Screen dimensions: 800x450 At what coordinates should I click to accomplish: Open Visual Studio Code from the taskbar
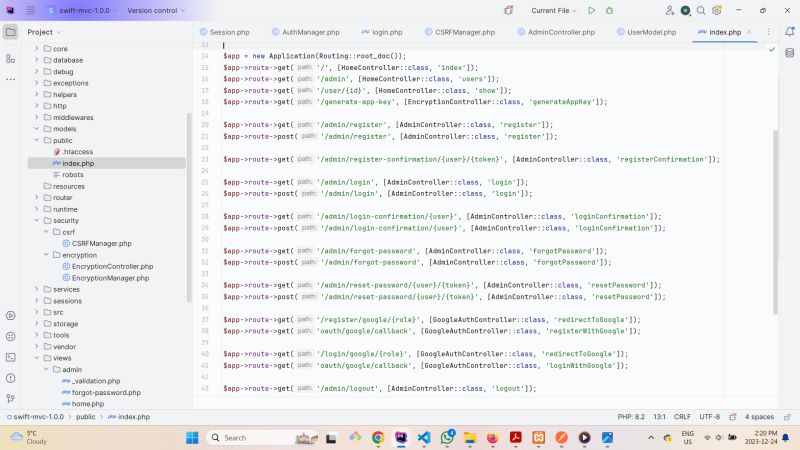point(422,438)
